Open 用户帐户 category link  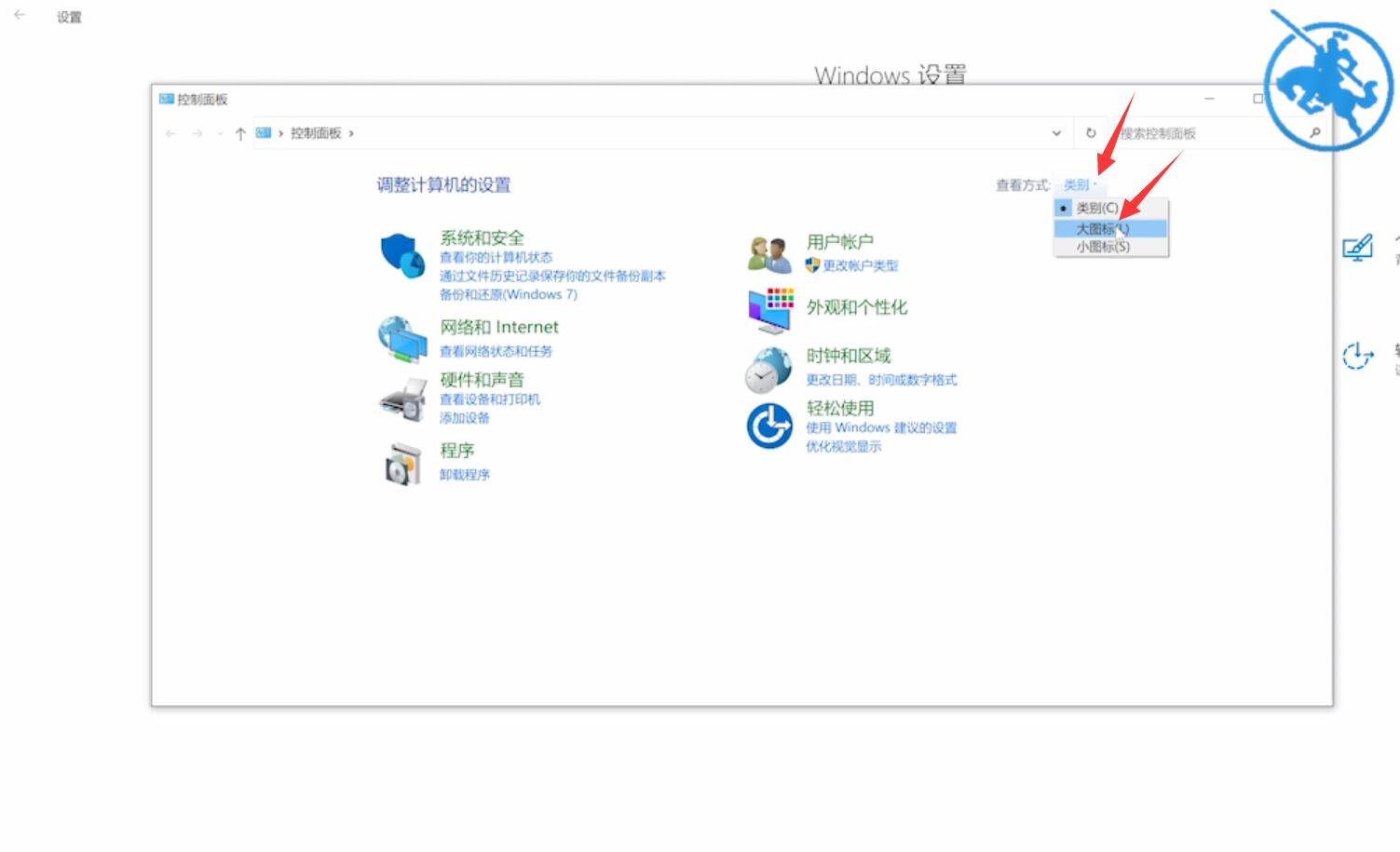point(839,242)
